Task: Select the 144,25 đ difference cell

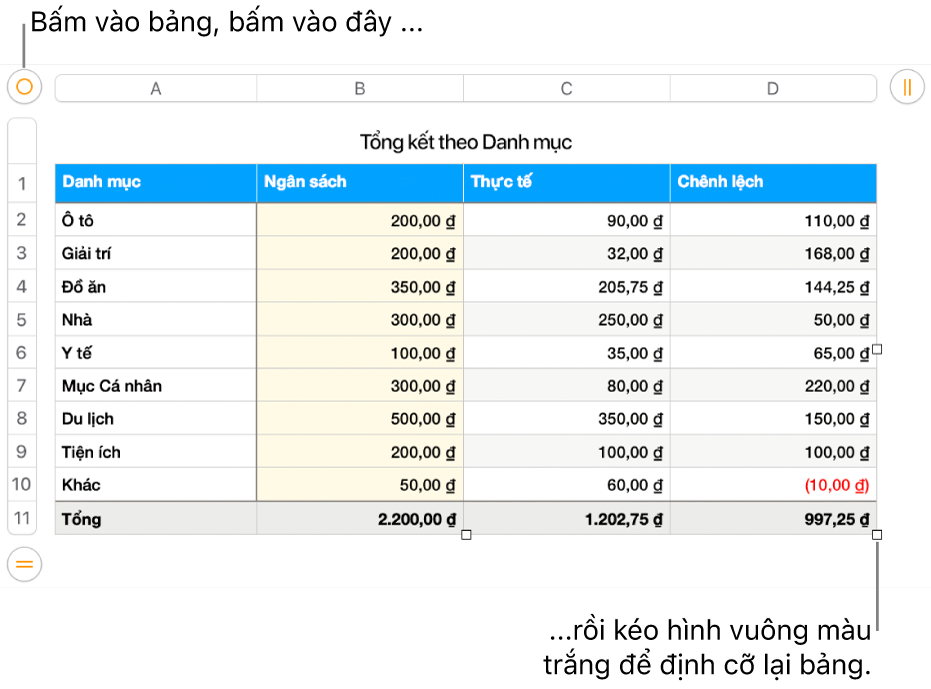Action: pos(773,286)
